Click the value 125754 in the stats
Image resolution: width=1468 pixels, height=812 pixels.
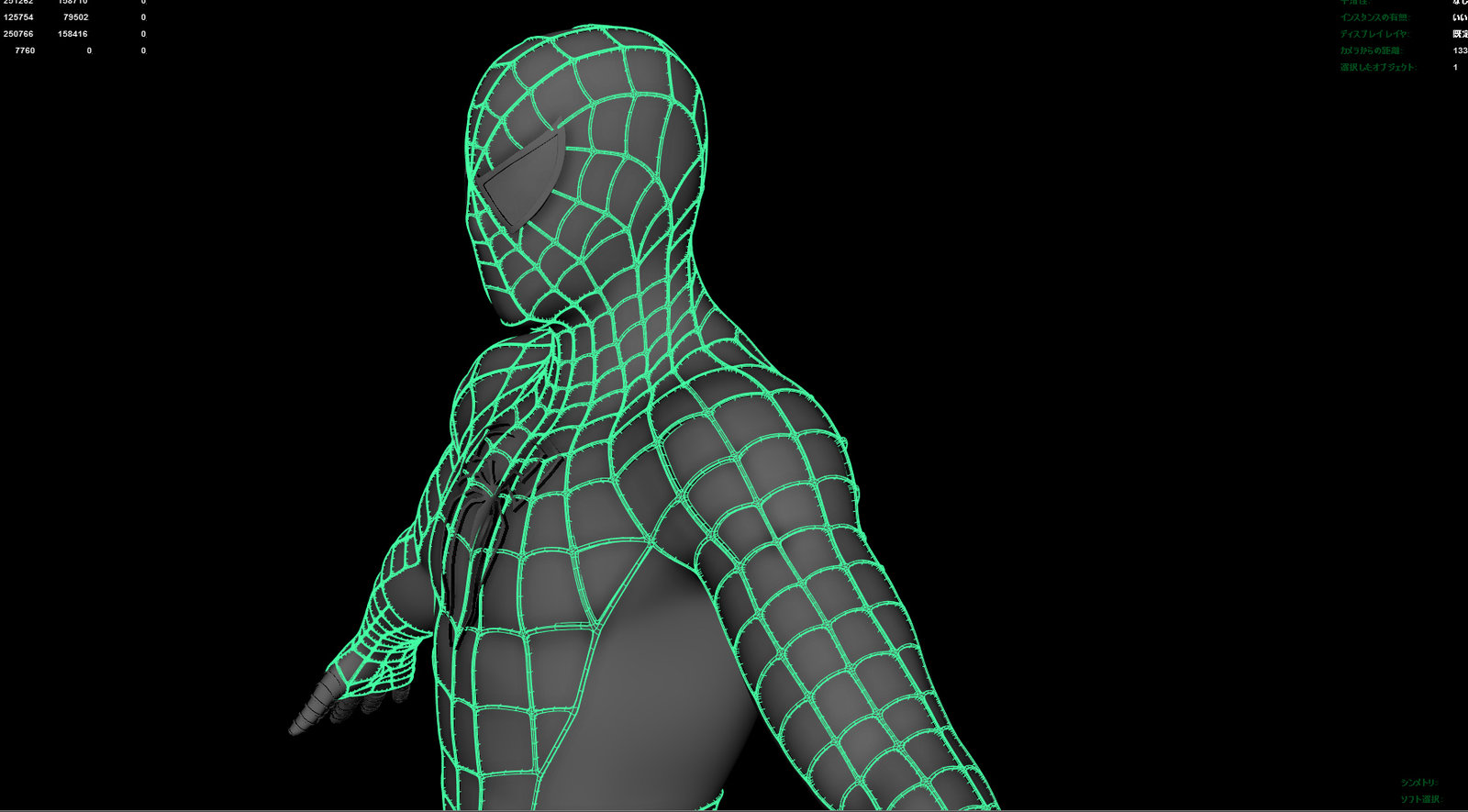coord(18,17)
